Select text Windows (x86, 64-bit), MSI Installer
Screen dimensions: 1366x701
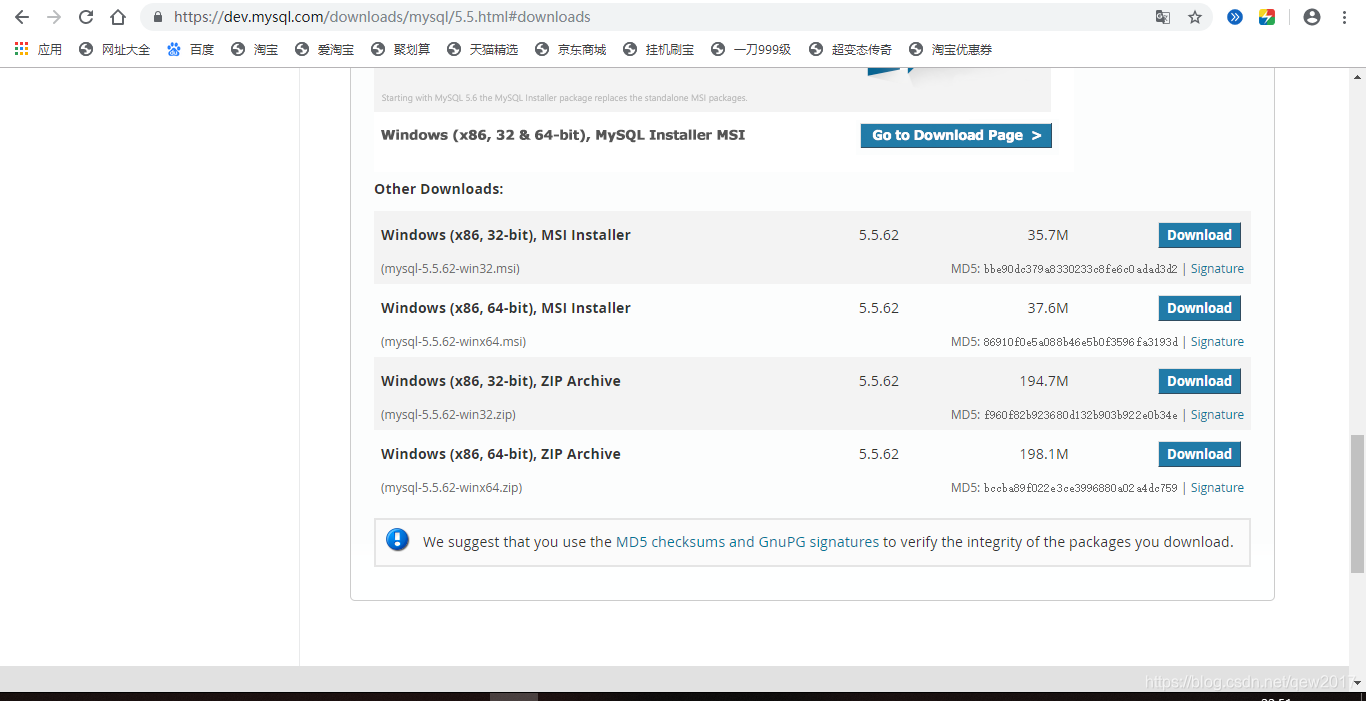[506, 308]
